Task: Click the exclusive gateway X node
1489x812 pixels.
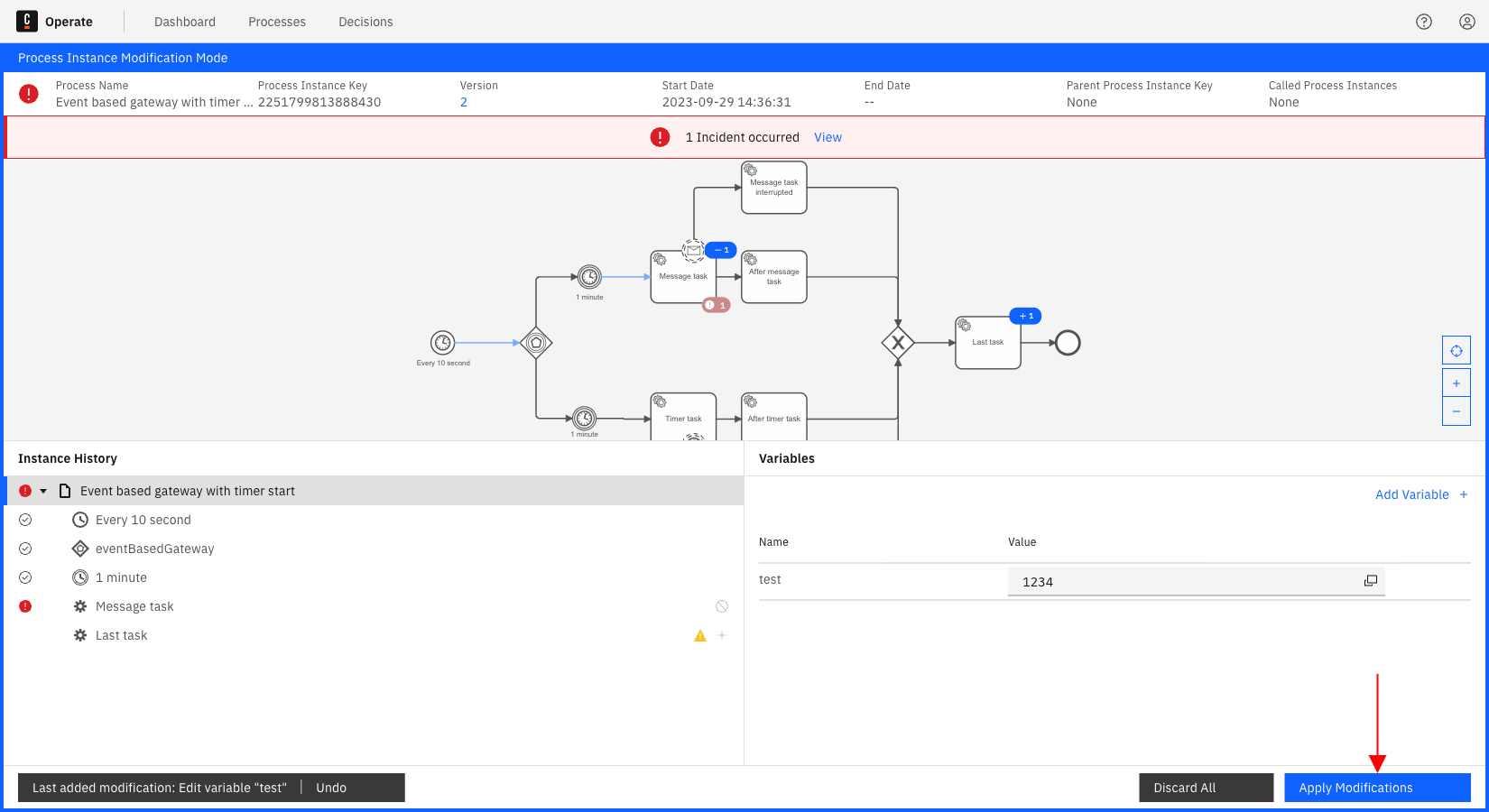Action: coord(898,343)
